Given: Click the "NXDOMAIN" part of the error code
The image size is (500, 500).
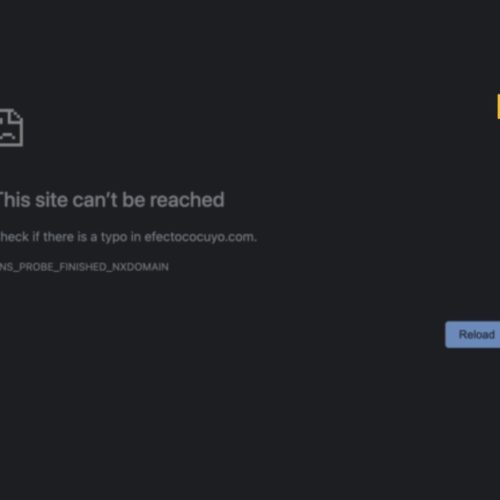Looking at the screenshot, I should pos(140,267).
